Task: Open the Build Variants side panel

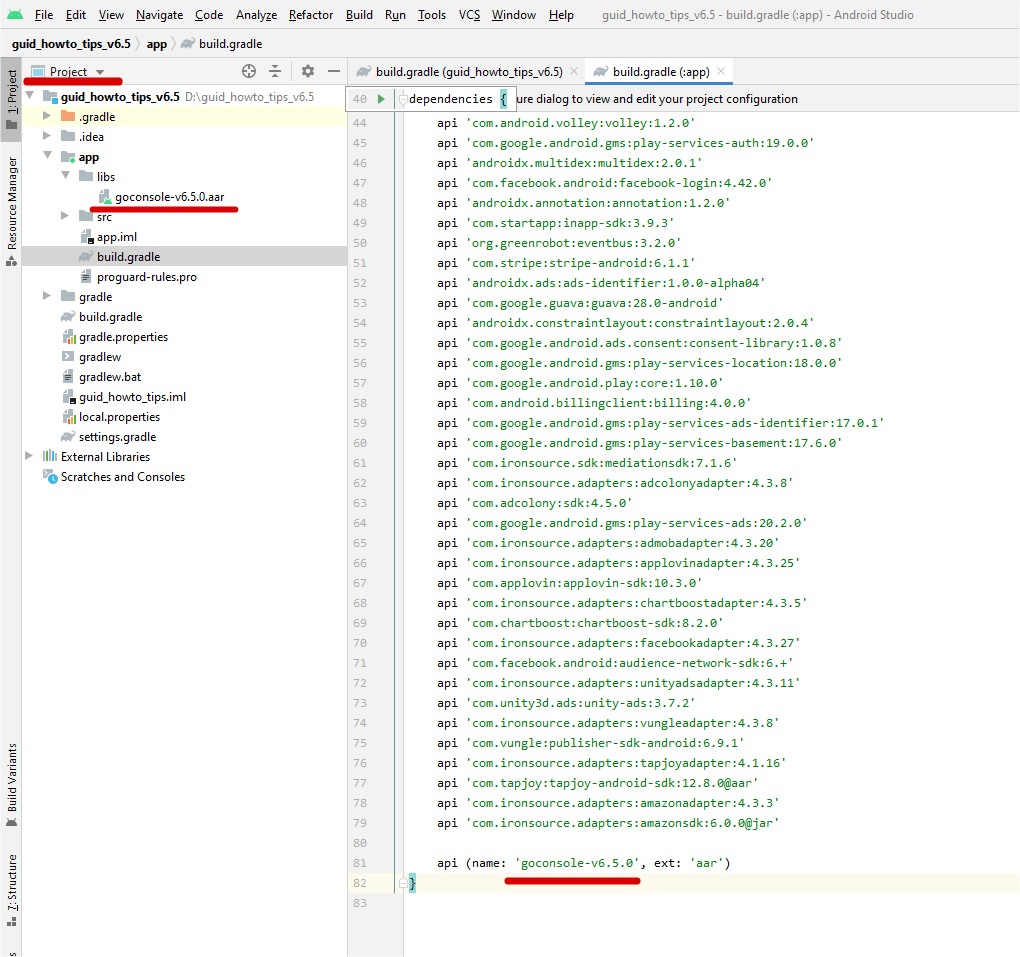Action: coord(11,785)
